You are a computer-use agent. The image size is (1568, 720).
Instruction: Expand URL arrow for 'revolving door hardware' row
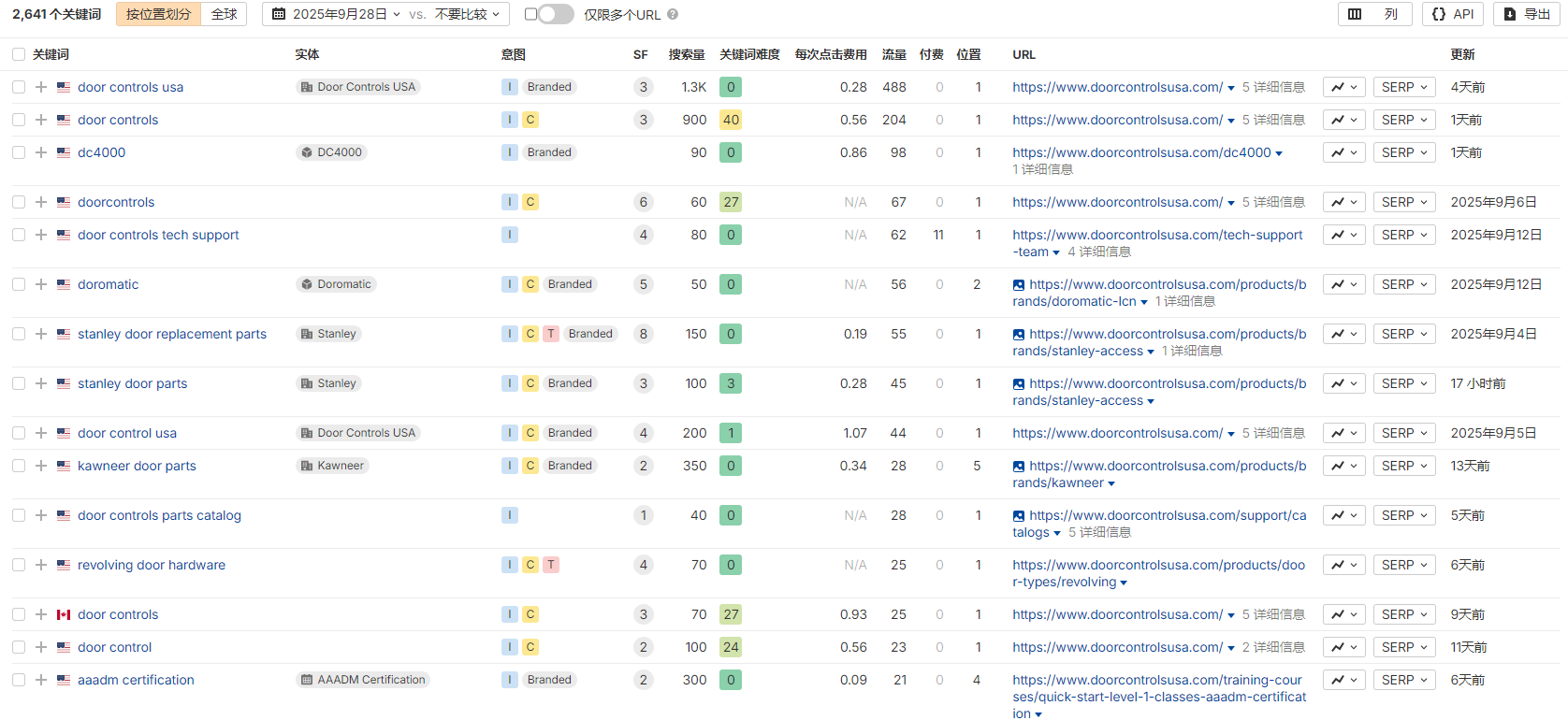[x=1124, y=583]
